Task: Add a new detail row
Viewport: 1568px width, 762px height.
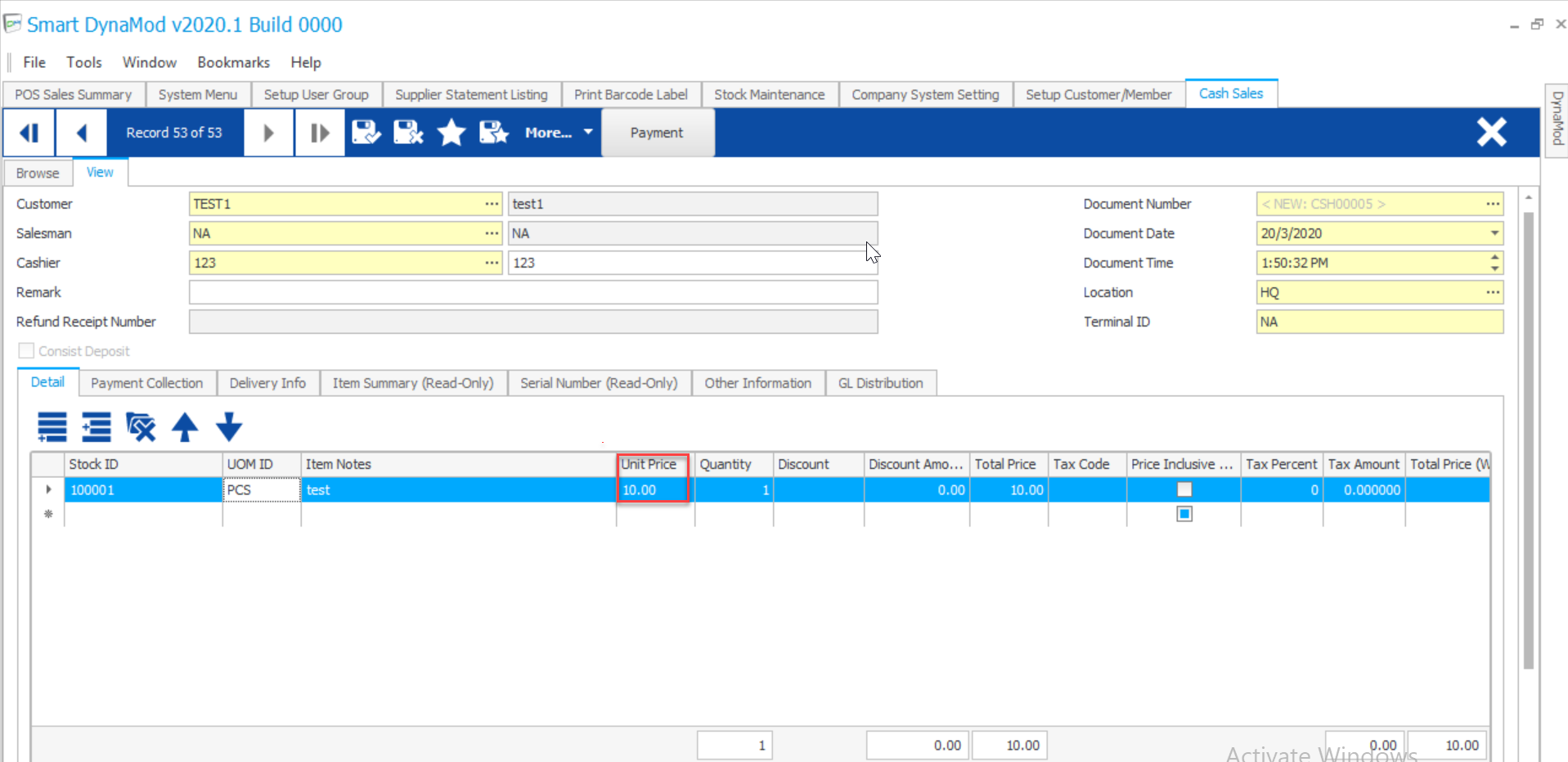Action: click(x=52, y=427)
